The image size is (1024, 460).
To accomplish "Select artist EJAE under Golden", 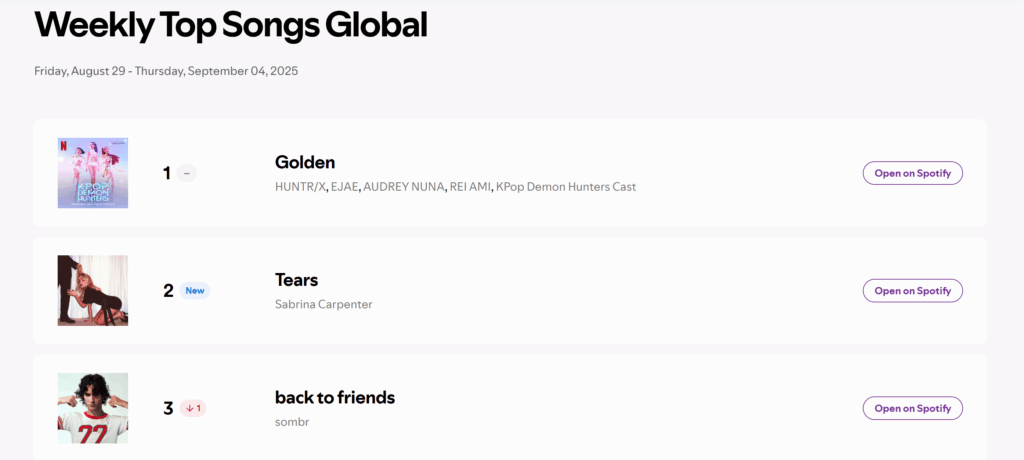I will pos(344,187).
